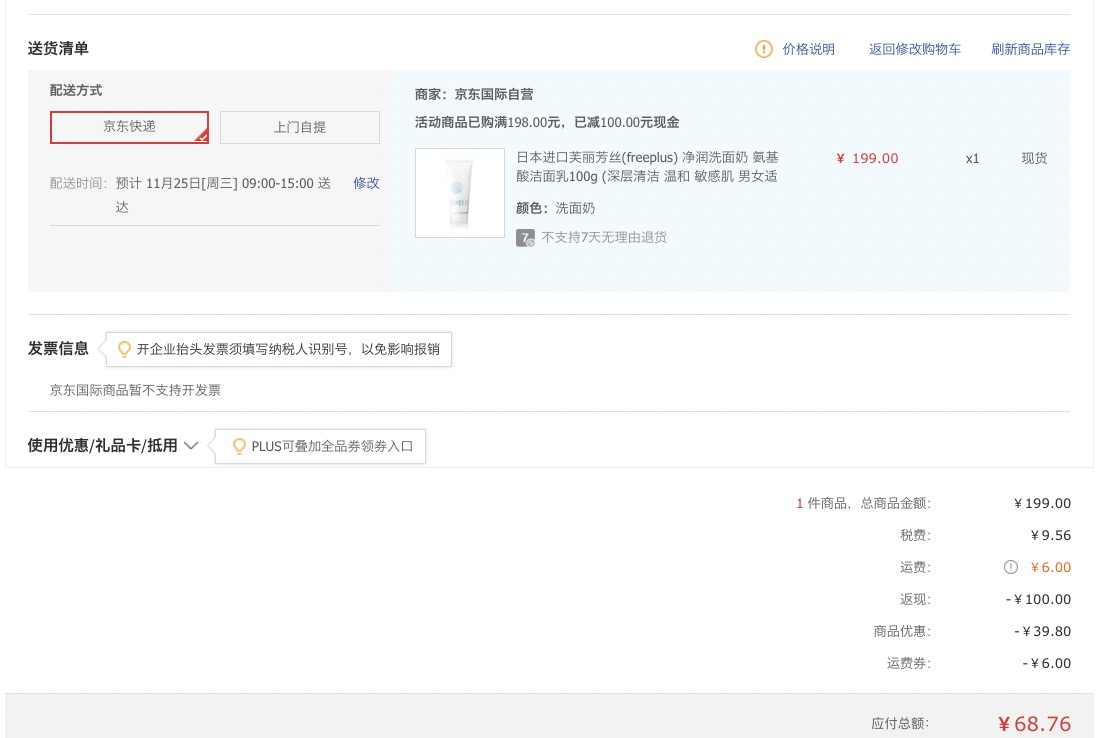Click the promotion 已减100.00元现金 text

tap(626, 122)
